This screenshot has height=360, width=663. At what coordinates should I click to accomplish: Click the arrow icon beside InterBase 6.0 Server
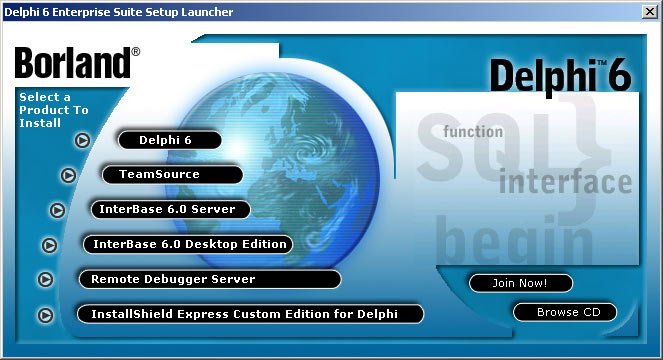58,210
